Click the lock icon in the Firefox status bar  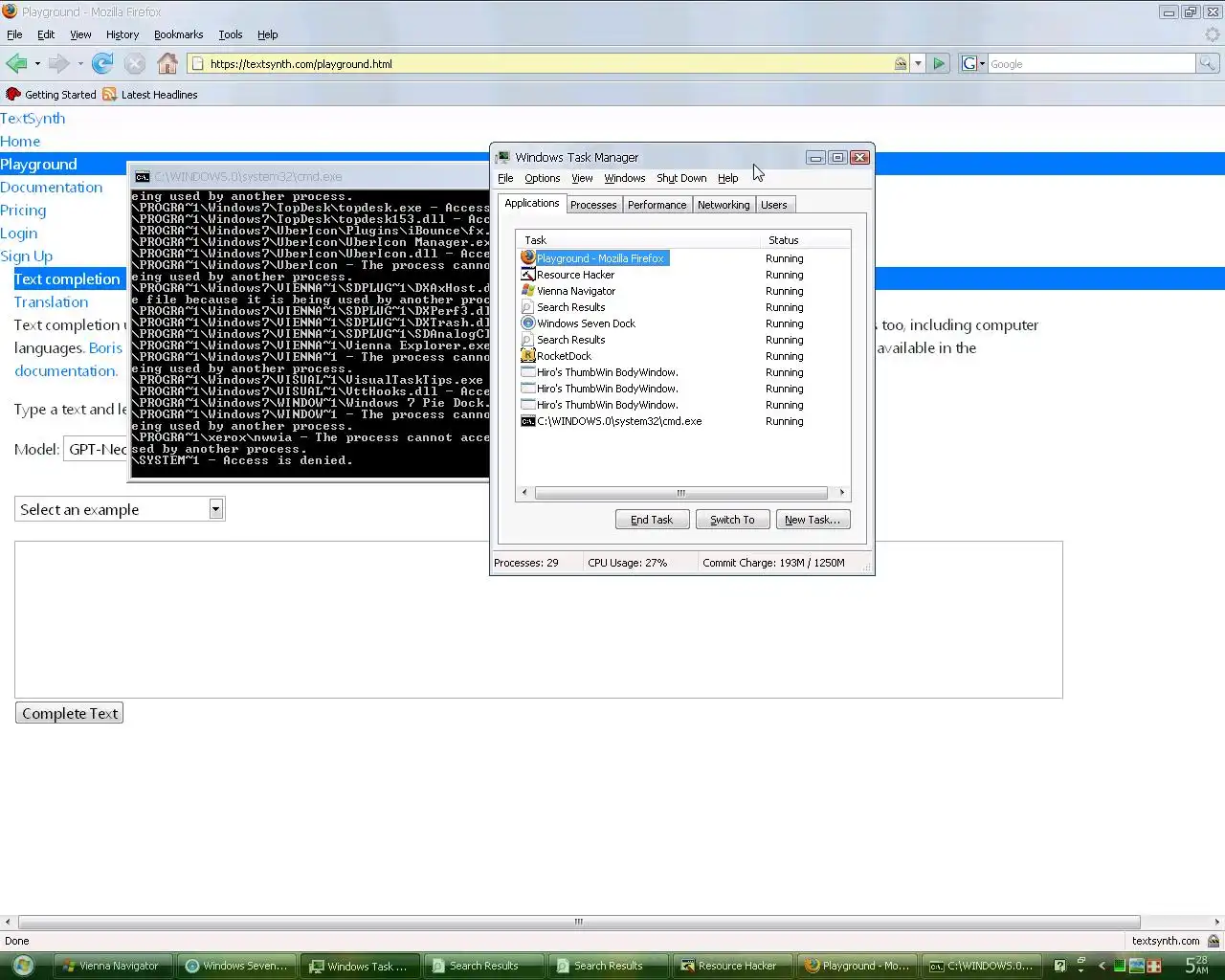[x=1214, y=941]
